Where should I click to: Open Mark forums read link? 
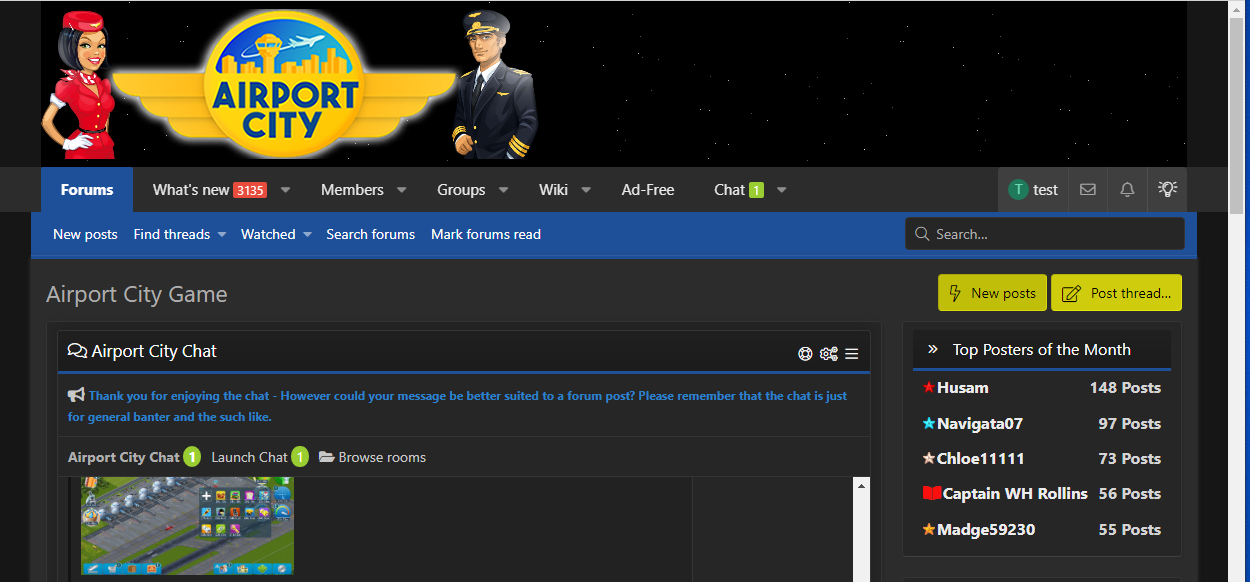[485, 234]
